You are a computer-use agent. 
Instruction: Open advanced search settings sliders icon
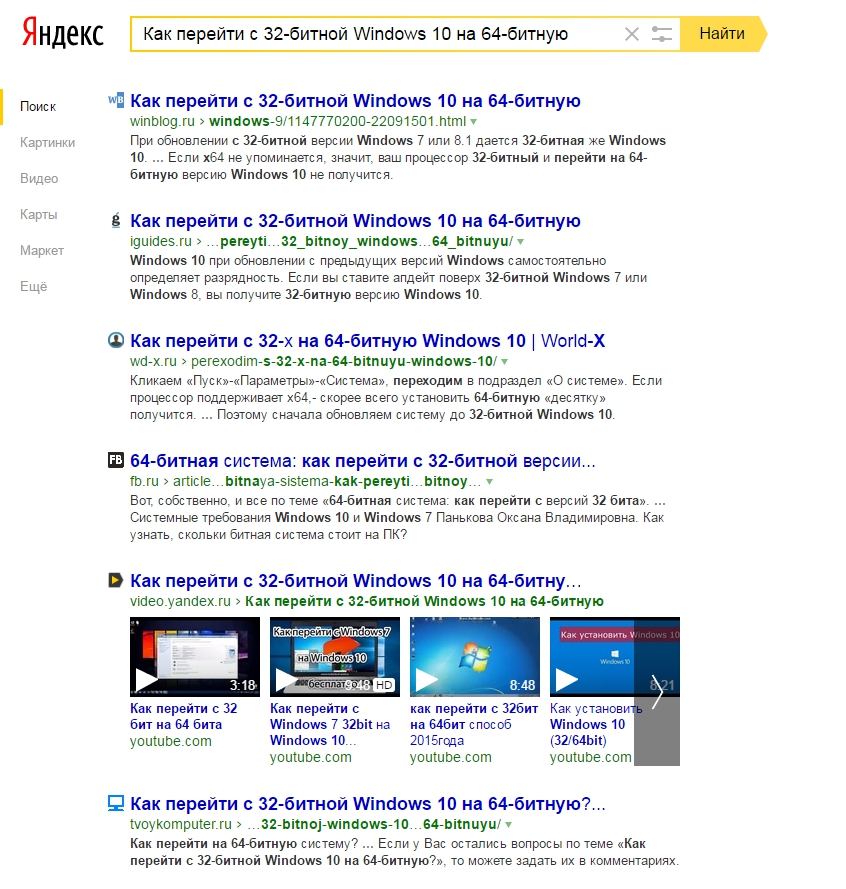(x=661, y=34)
